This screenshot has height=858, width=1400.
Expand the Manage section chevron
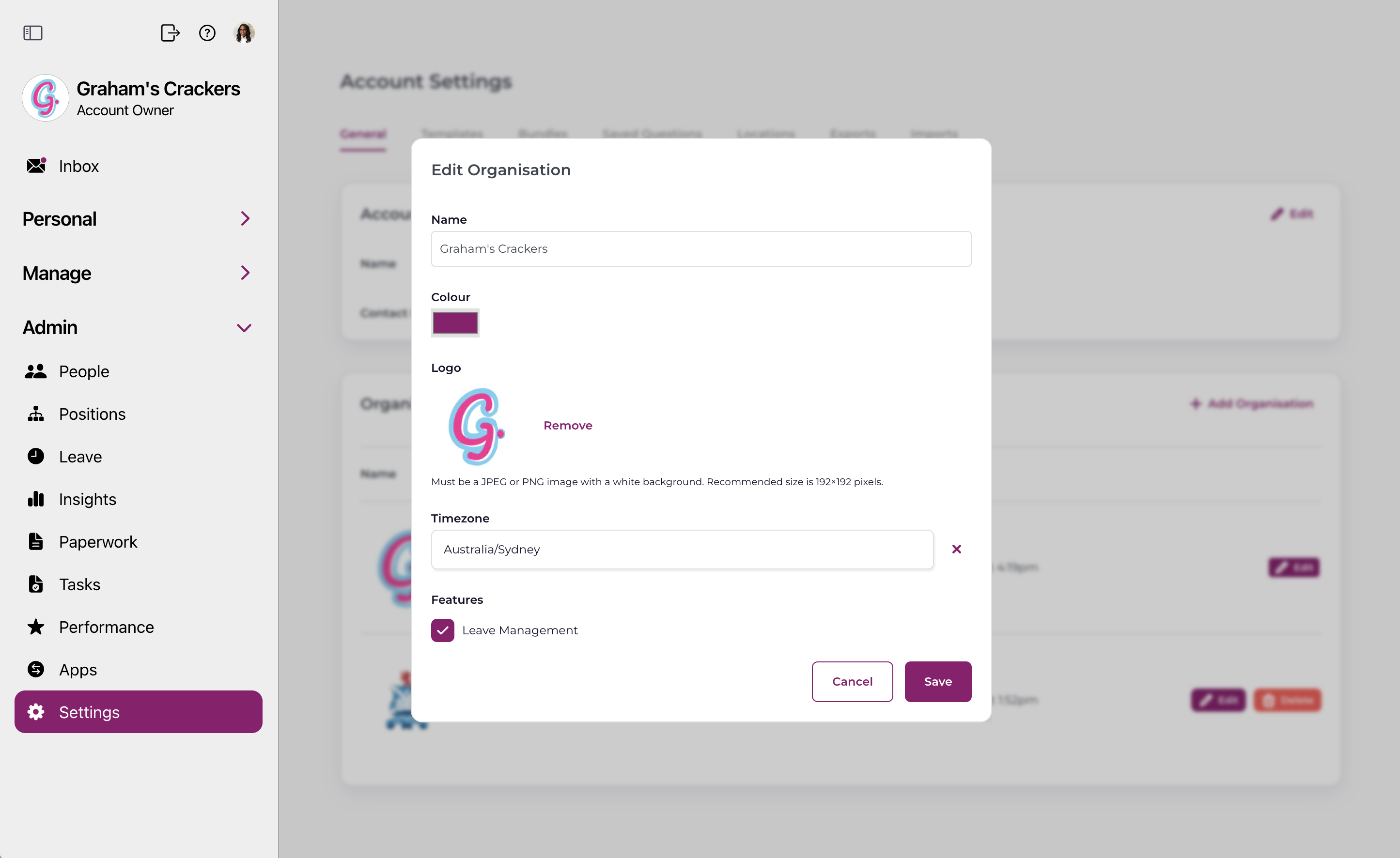[245, 273]
